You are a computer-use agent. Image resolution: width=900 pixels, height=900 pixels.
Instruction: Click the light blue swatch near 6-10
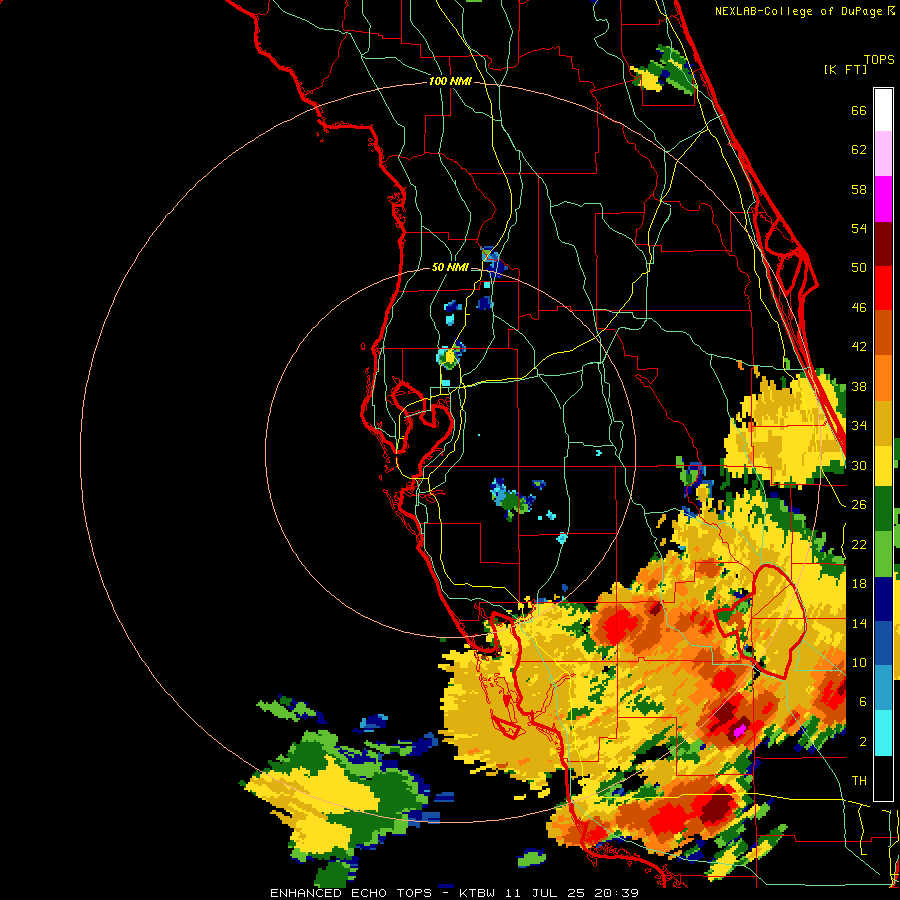[x=883, y=688]
